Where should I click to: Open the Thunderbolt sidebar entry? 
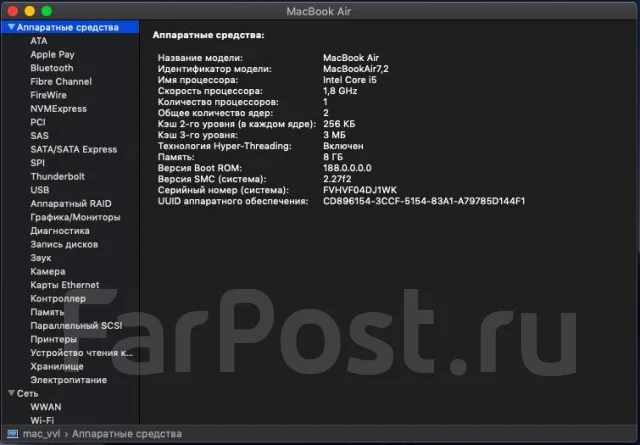(58, 176)
